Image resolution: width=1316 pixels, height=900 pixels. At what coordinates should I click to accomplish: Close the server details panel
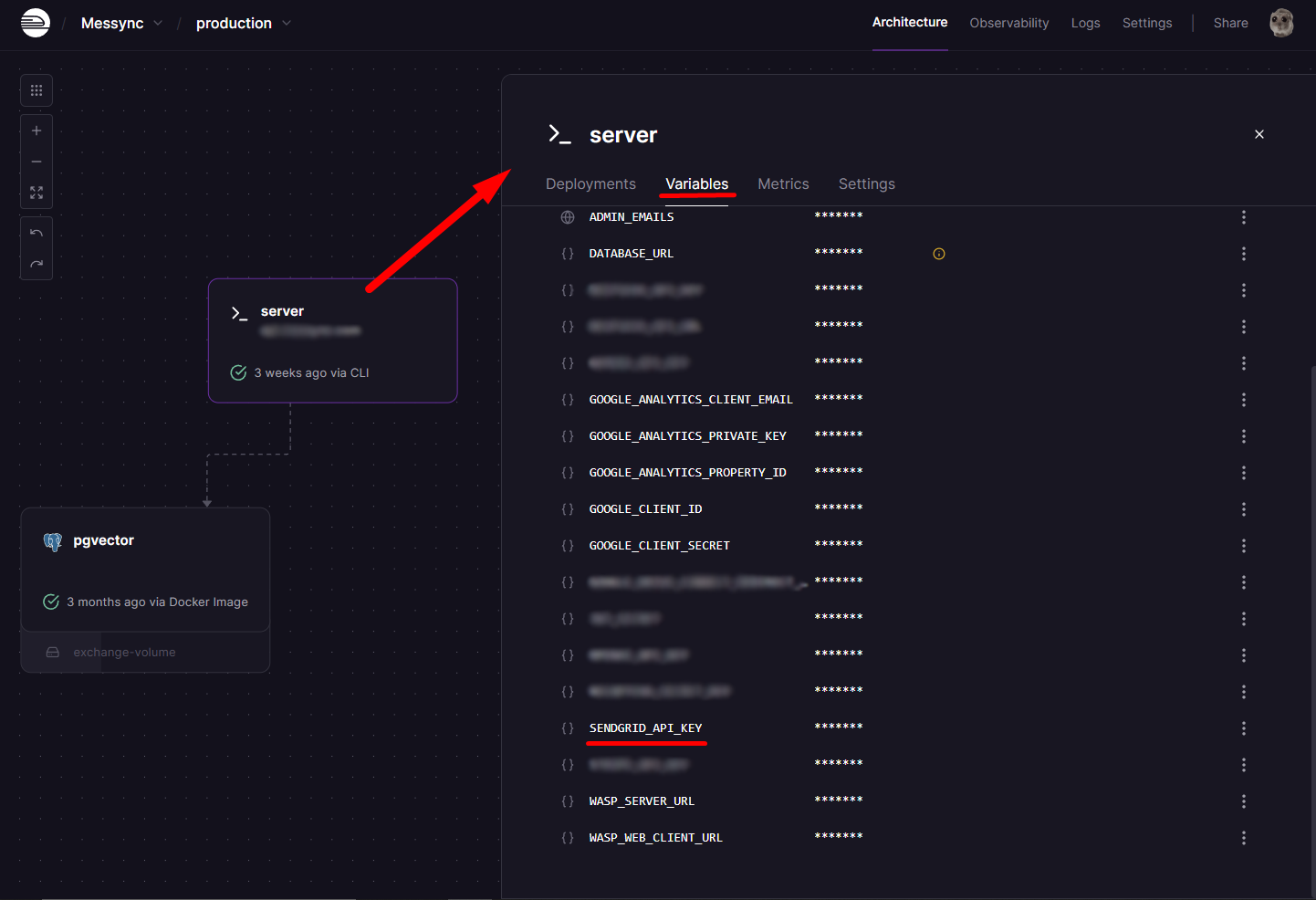(1259, 134)
